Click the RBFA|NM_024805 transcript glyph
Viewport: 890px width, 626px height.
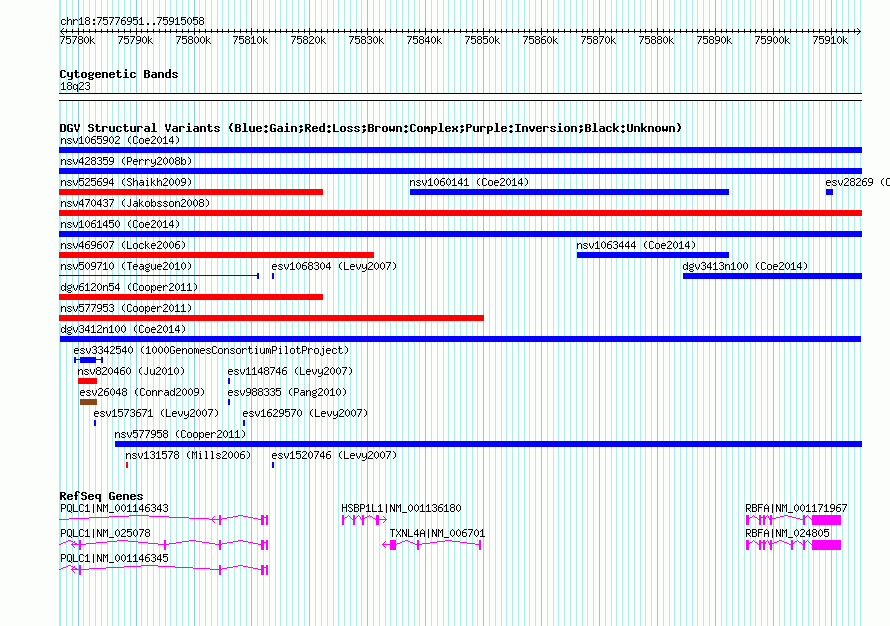[x=793, y=544]
